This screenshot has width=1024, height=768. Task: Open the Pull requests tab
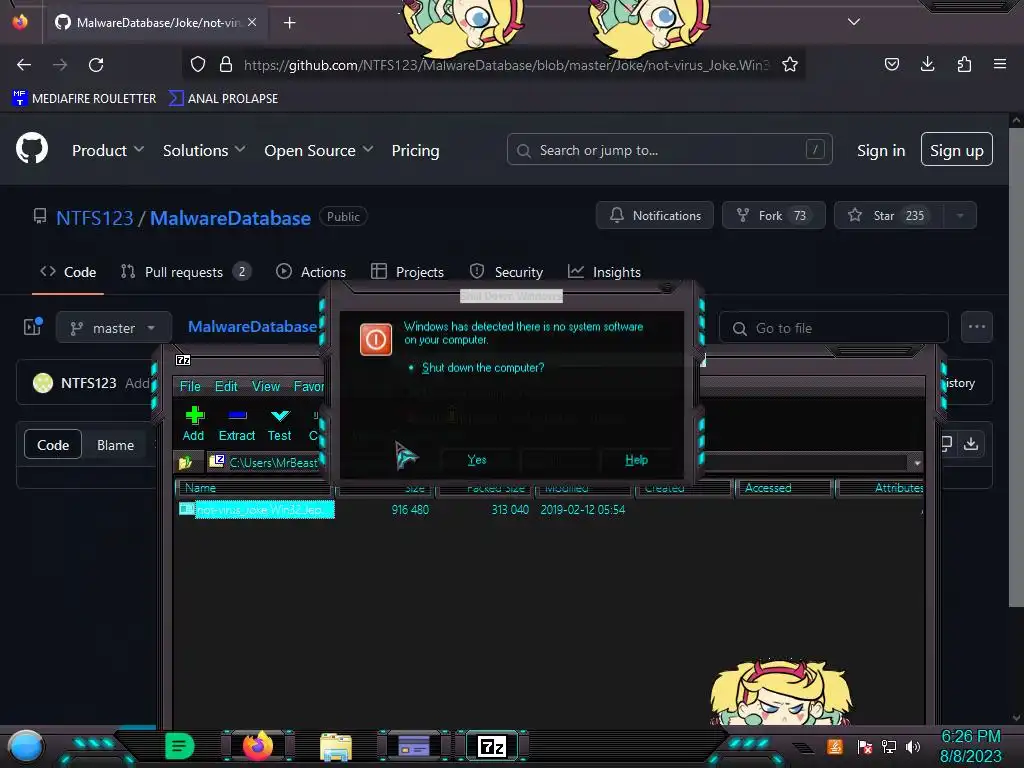186,272
